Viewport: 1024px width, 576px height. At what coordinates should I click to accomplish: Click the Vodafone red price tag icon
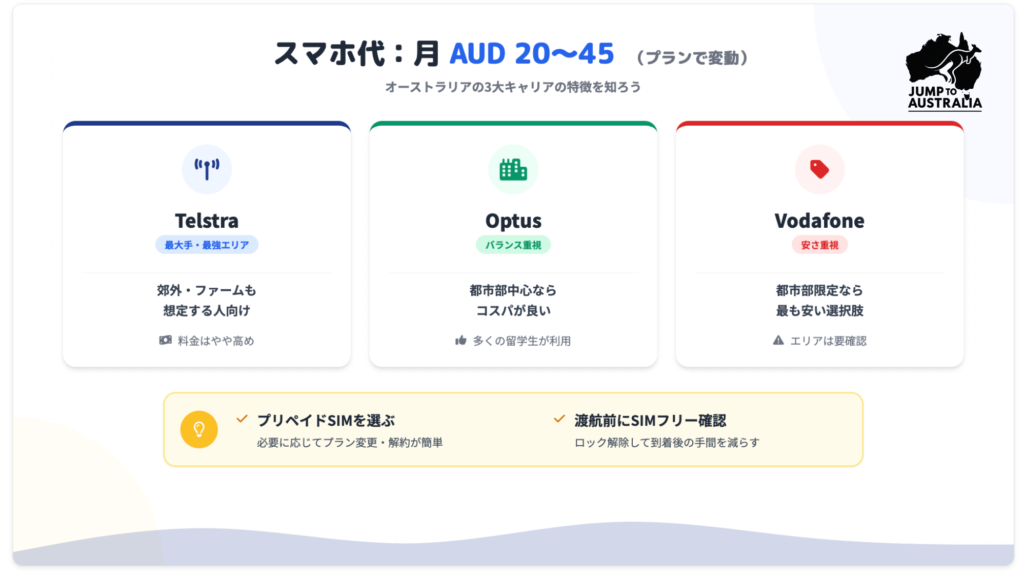point(819,169)
